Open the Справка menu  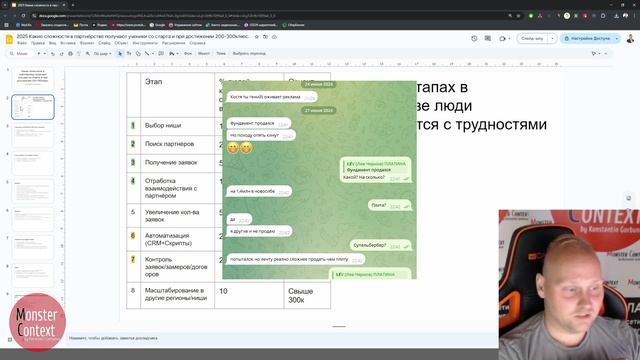tap(198, 43)
